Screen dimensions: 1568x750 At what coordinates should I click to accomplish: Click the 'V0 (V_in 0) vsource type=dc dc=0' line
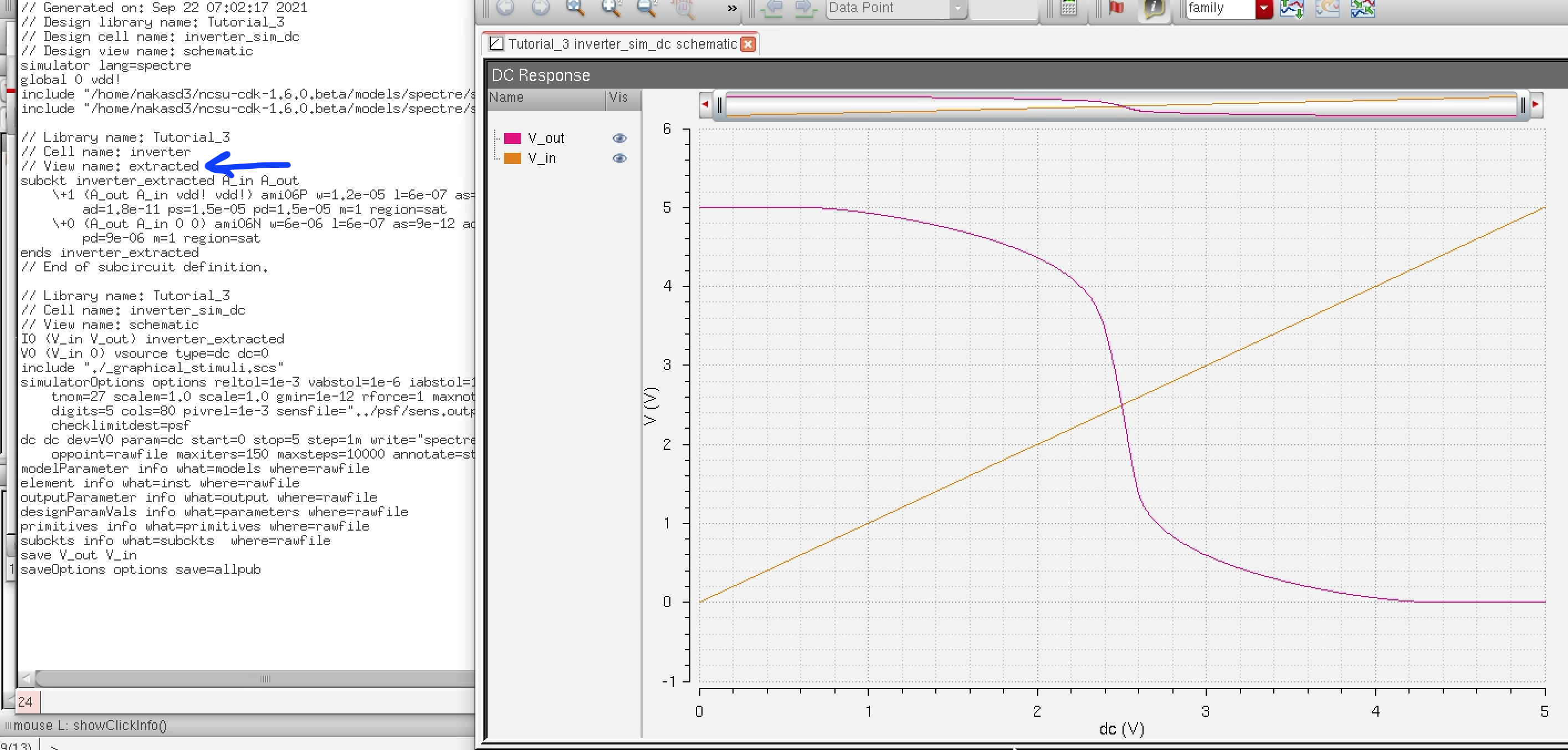tap(145, 354)
